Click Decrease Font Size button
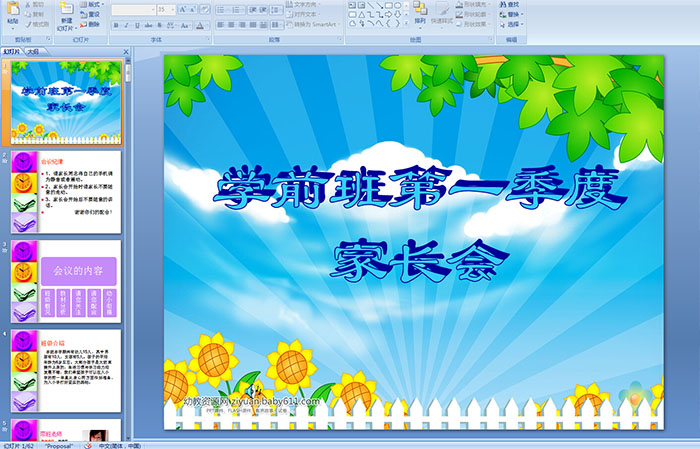 click(x=193, y=9)
